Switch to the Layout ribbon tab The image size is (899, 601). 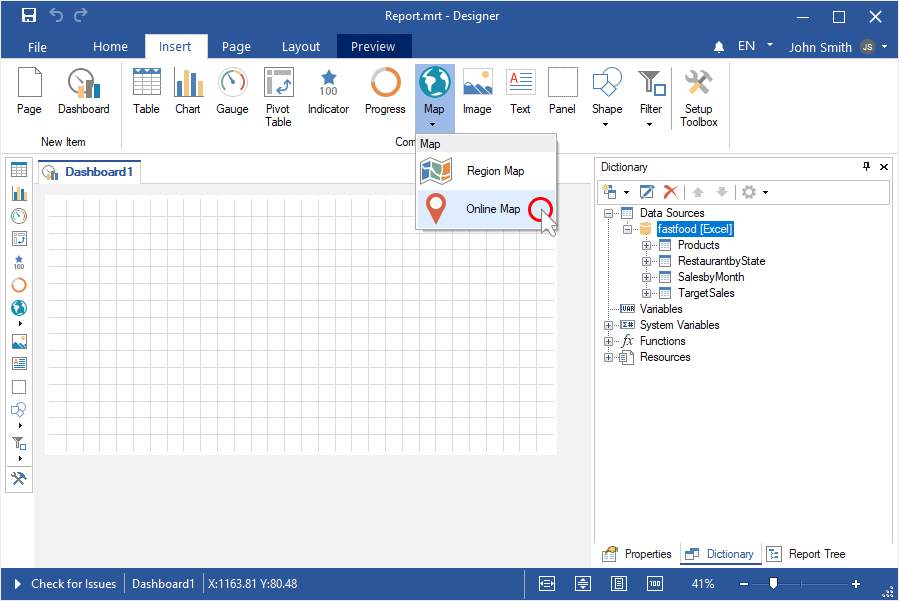[x=301, y=47]
